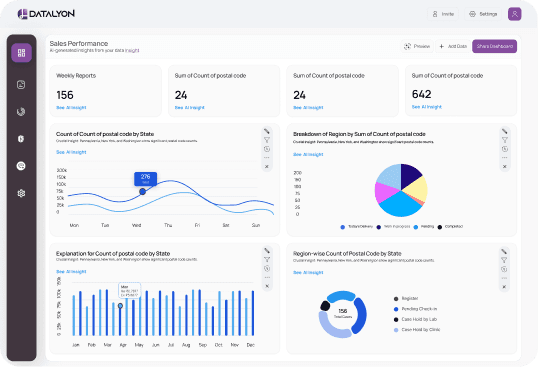Open history on Region-wise Count donut chart

tap(504, 269)
